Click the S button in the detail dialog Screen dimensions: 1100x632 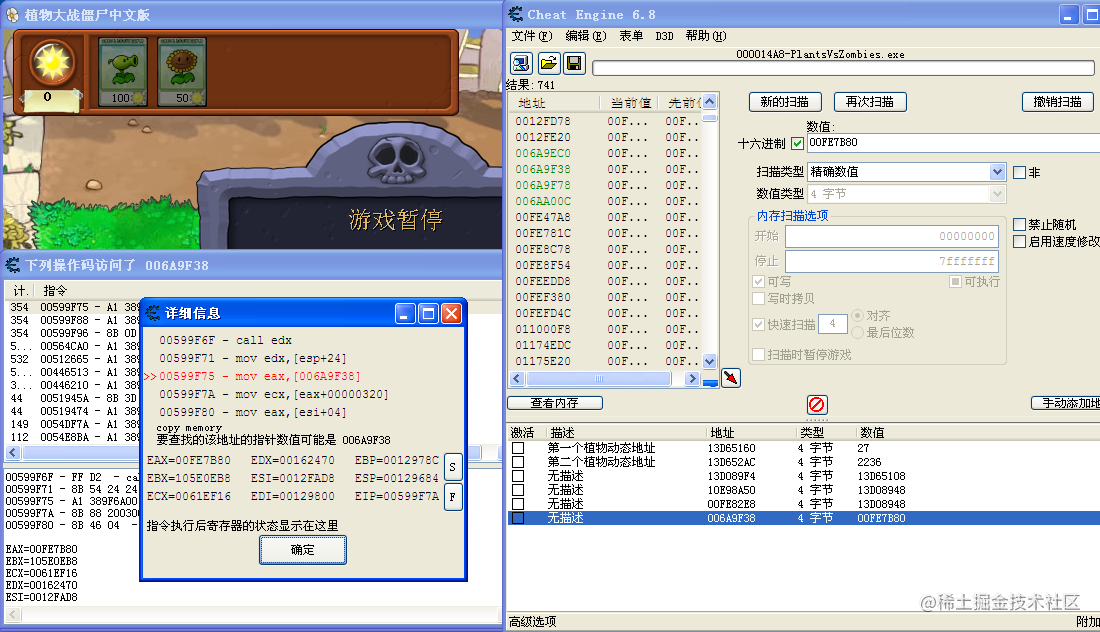[452, 466]
